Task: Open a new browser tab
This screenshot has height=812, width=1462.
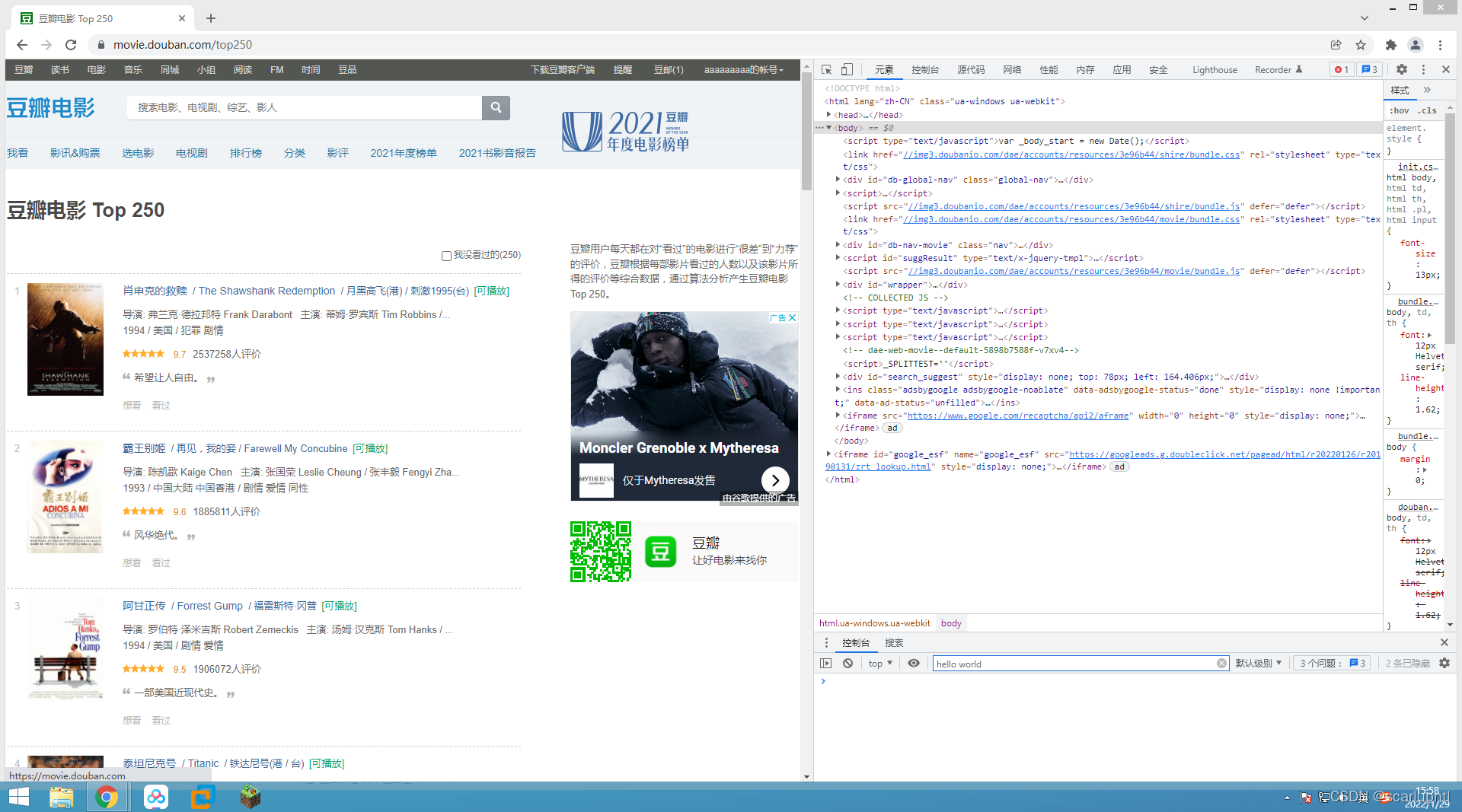Action: (211, 18)
